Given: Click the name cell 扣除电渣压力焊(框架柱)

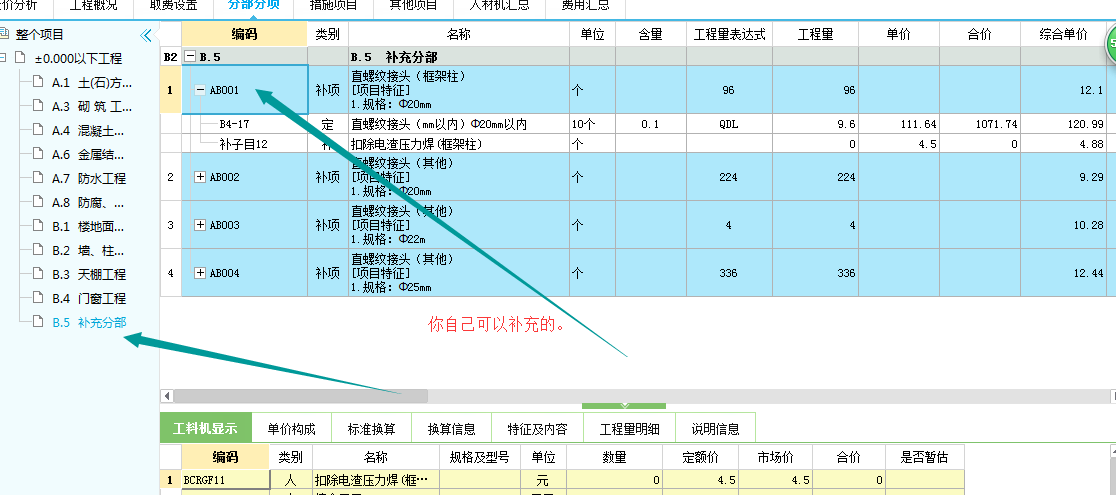Looking at the screenshot, I should [x=459, y=144].
